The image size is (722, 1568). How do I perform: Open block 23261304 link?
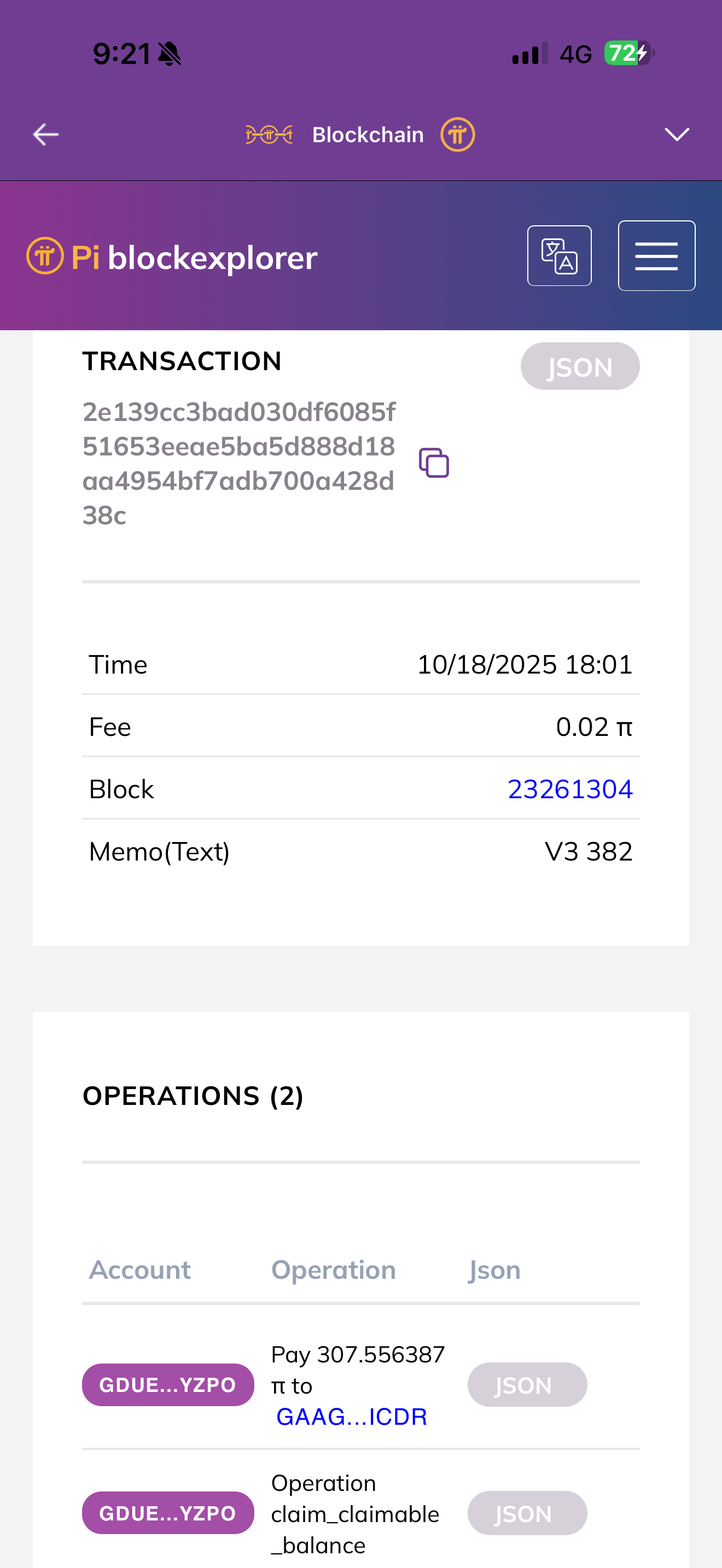(x=570, y=789)
